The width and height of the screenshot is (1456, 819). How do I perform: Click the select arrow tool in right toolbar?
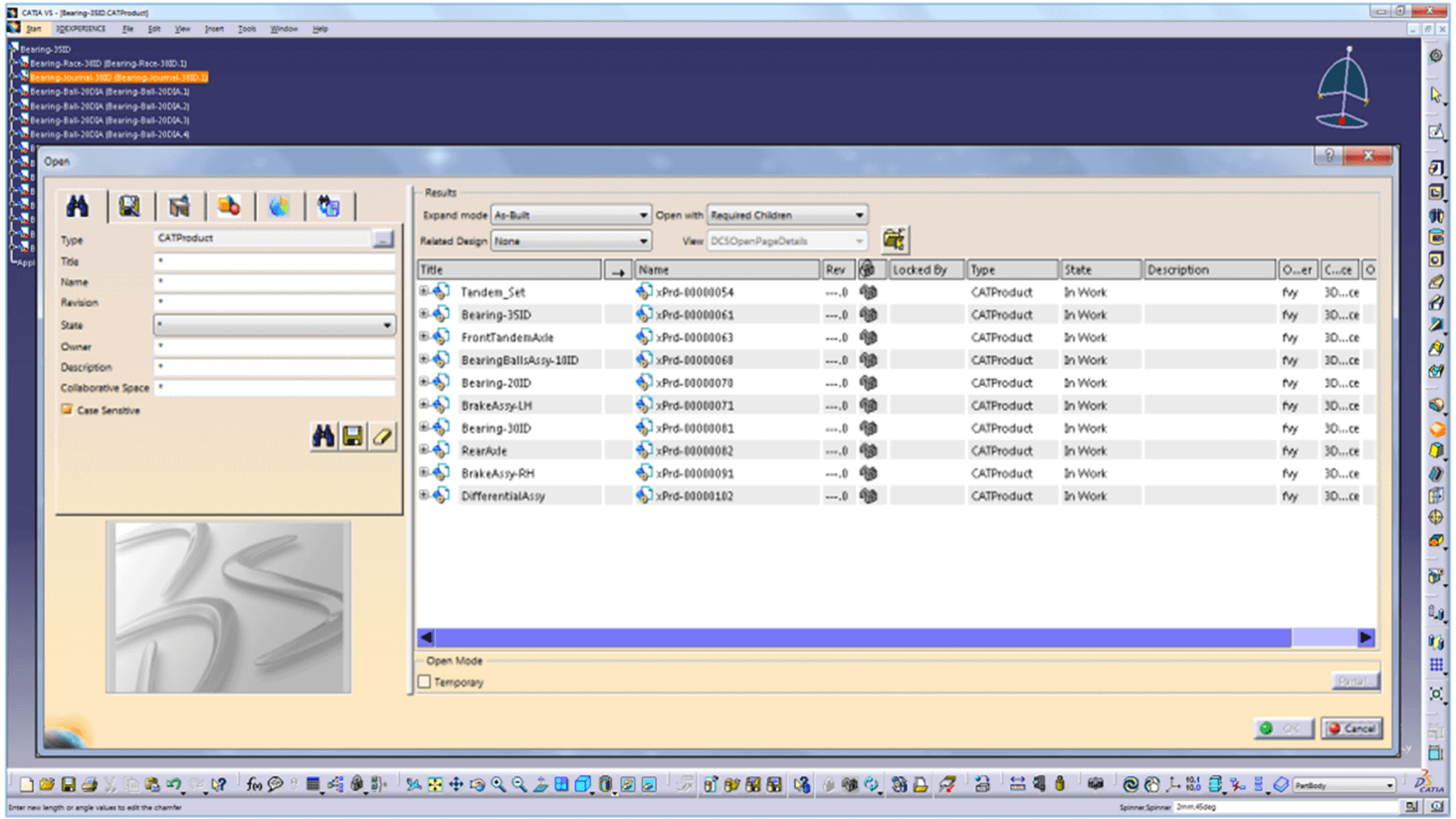(1436, 95)
